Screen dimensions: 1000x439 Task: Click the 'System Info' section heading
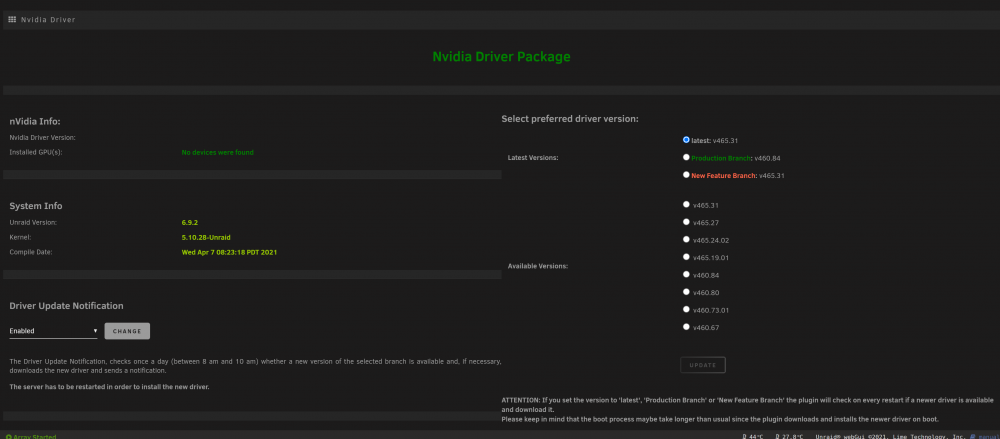36,206
